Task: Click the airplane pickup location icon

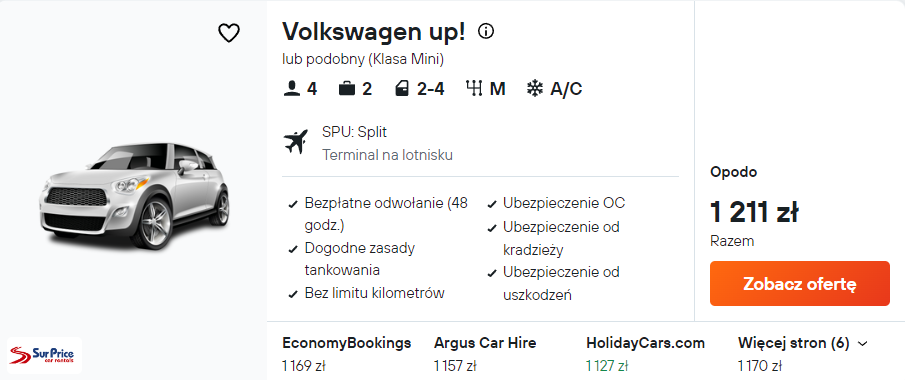Action: click(296, 142)
